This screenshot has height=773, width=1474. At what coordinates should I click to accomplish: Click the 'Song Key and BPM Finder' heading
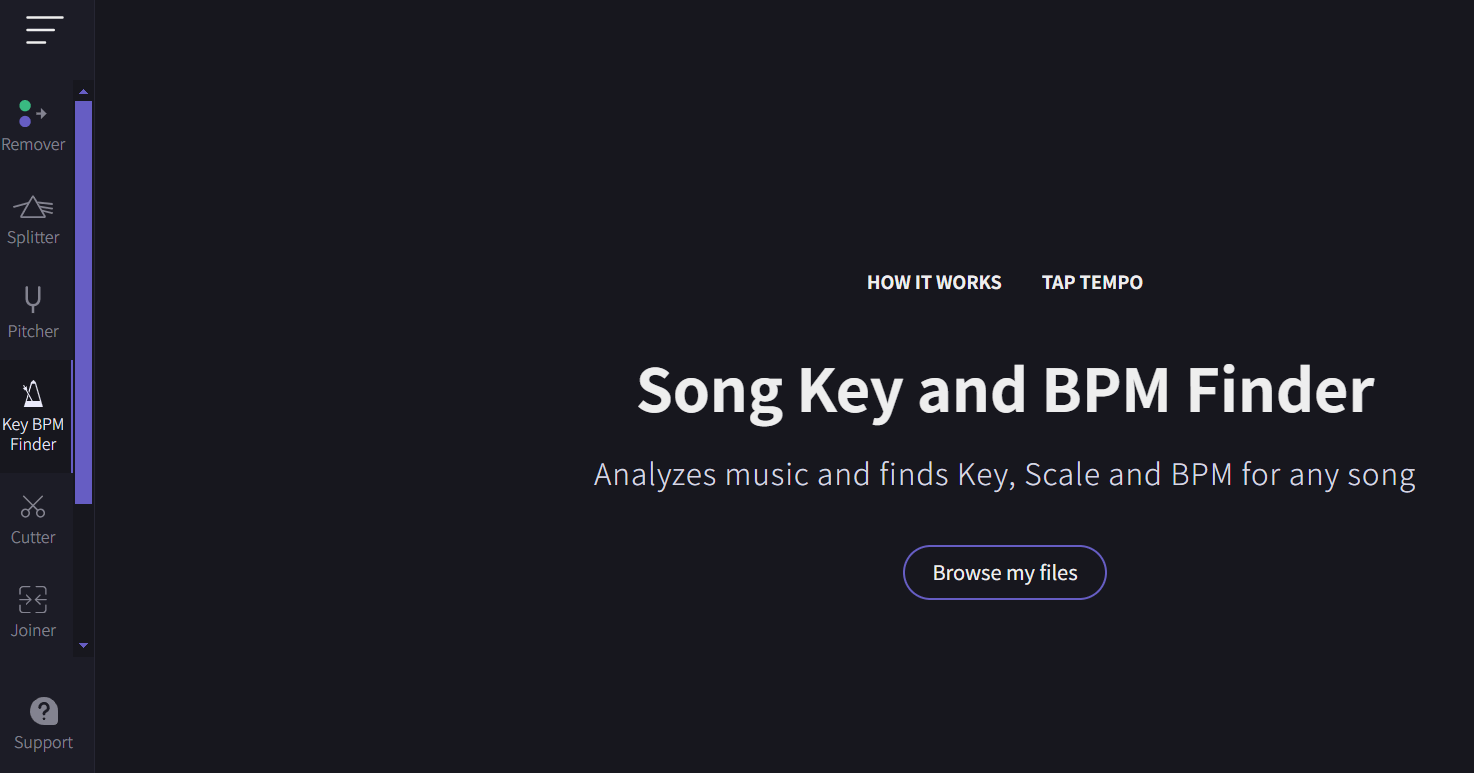point(1005,389)
